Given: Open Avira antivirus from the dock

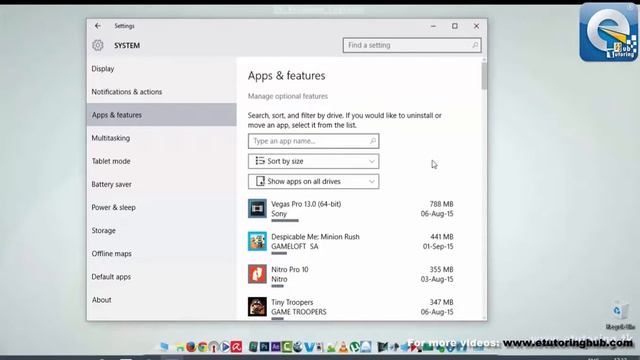Looking at the screenshot, I should point(236,347).
